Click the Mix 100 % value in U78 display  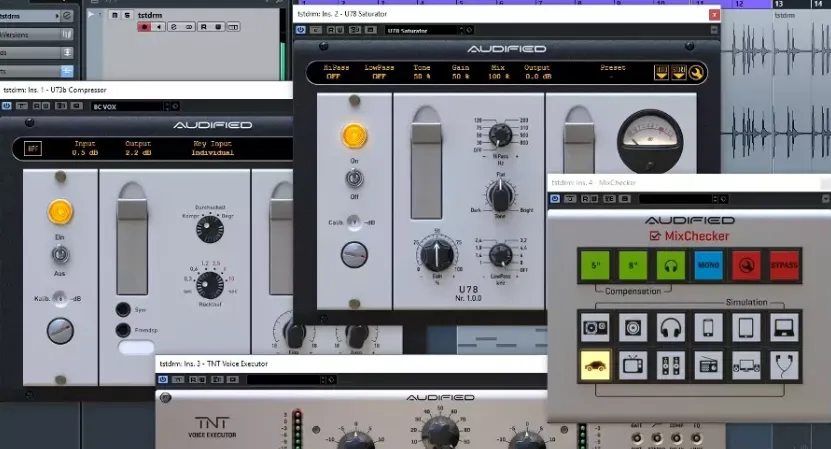[497, 76]
